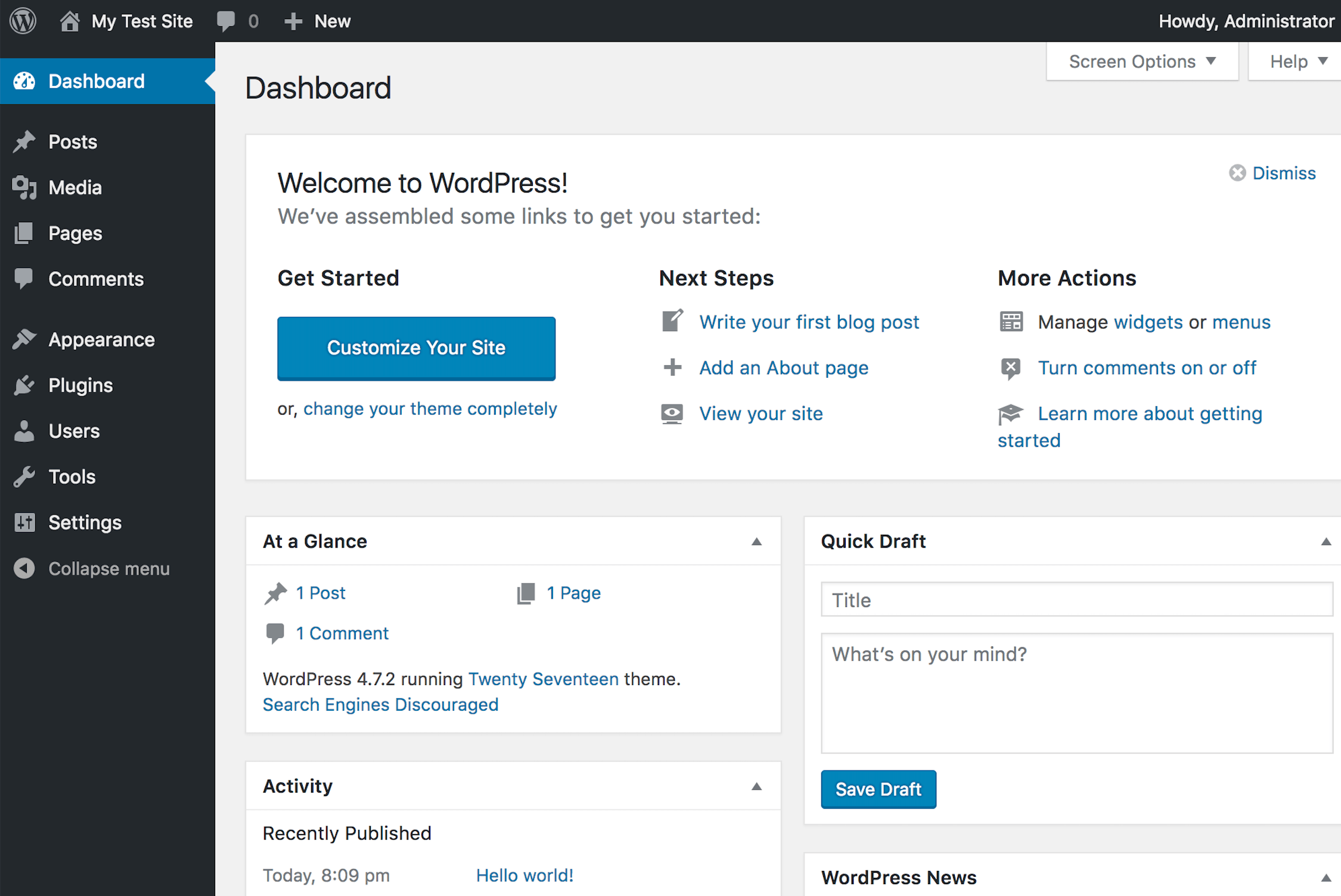Click the Customize Your Site button
The height and width of the screenshot is (896, 1341).
415,348
